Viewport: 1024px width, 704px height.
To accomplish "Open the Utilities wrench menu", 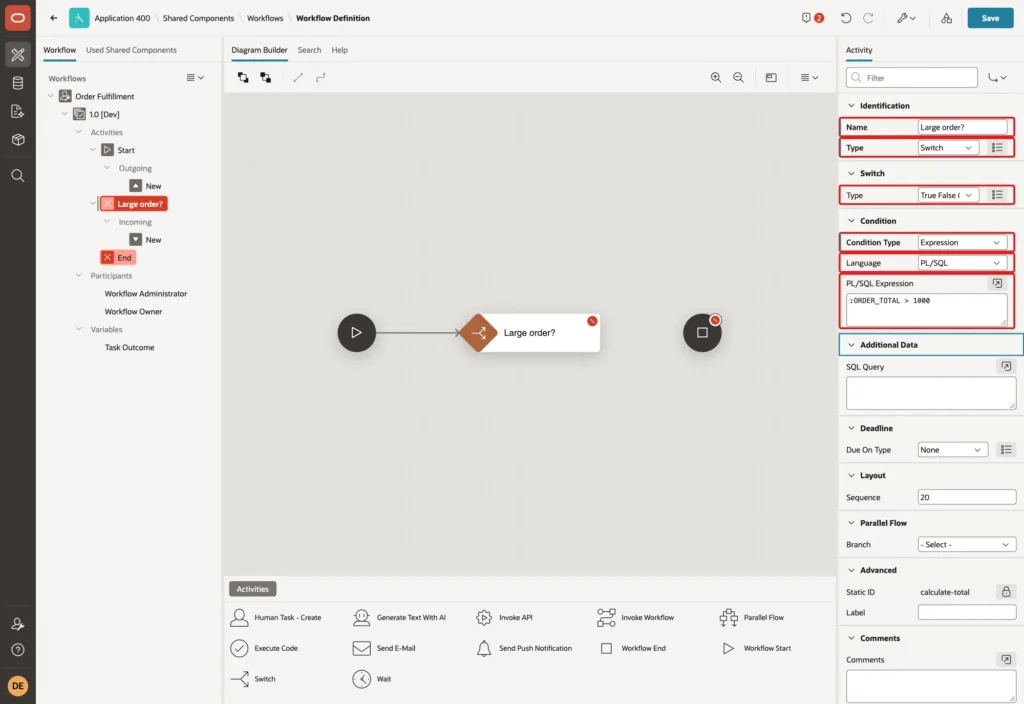I will point(906,18).
